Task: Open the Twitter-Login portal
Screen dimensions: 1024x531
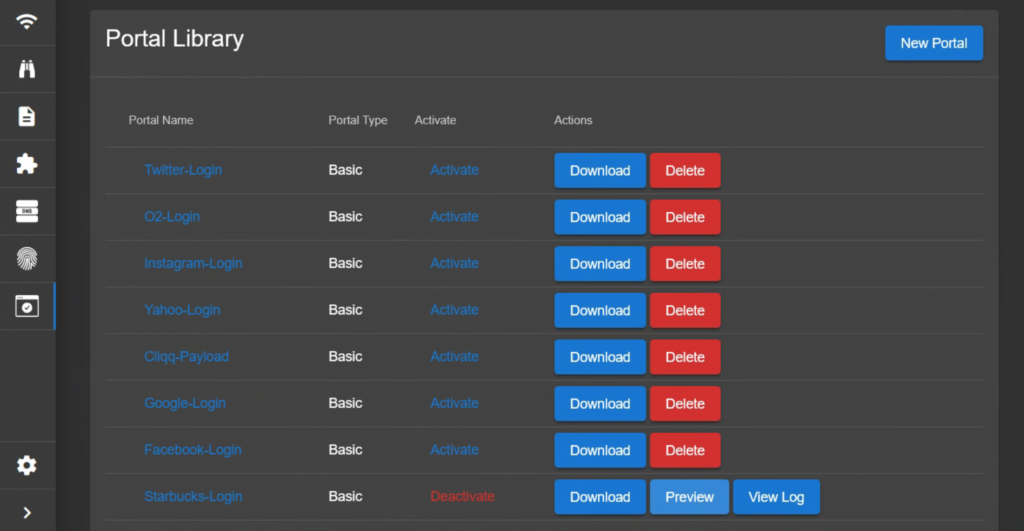Action: [x=183, y=170]
